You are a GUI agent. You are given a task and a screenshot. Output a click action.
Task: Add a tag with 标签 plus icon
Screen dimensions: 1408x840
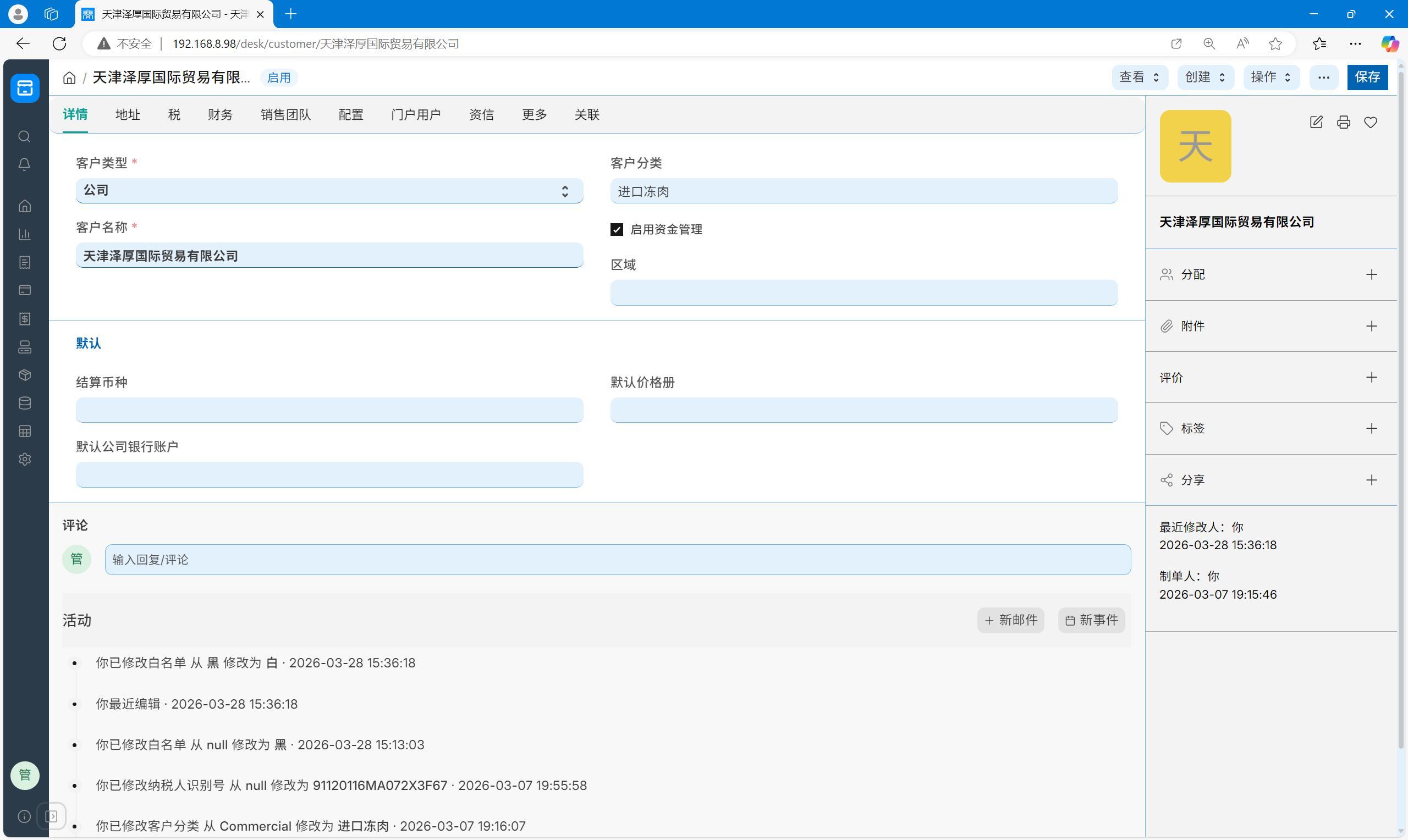(1371, 428)
